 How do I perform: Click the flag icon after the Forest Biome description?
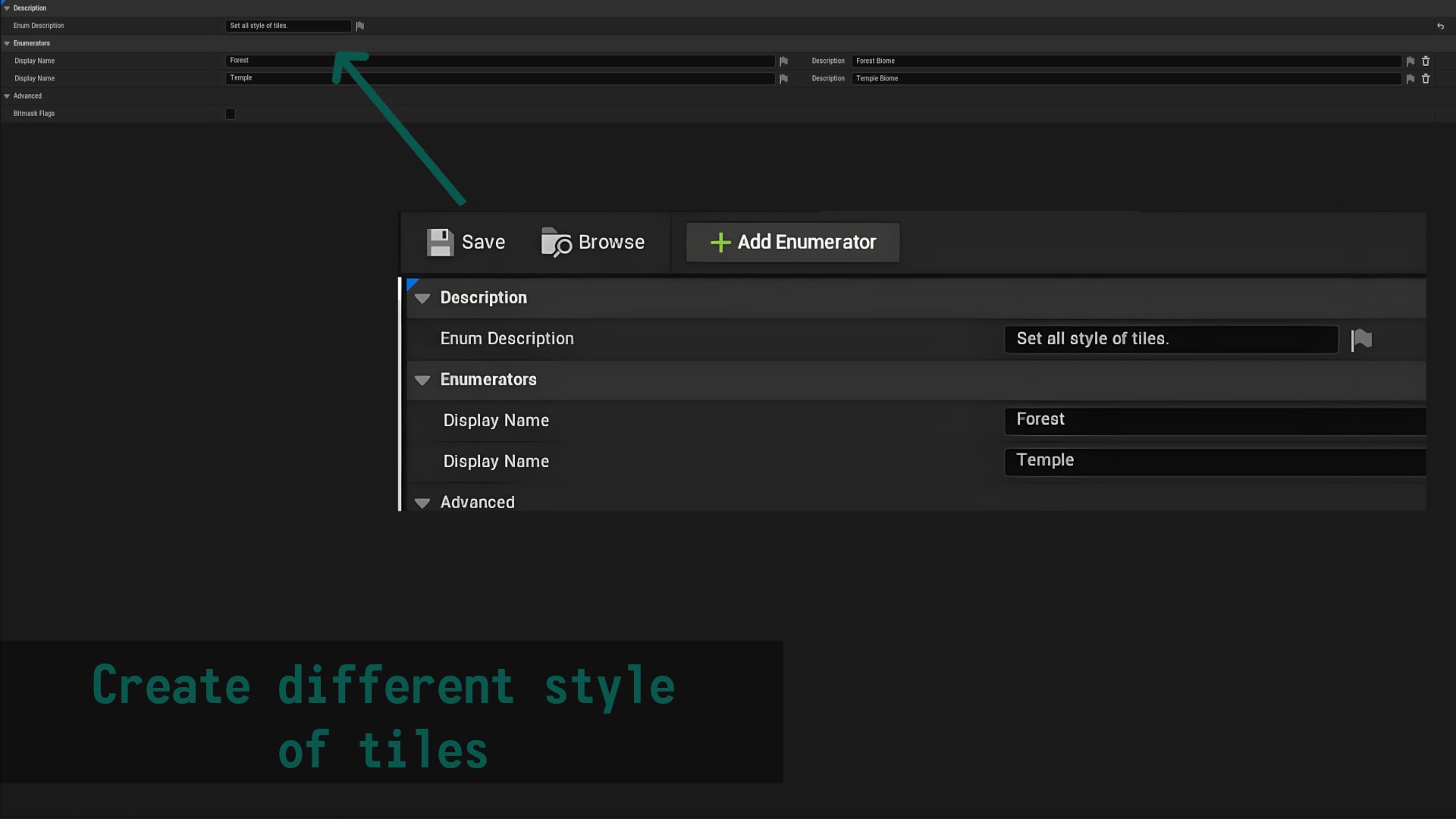1410,61
